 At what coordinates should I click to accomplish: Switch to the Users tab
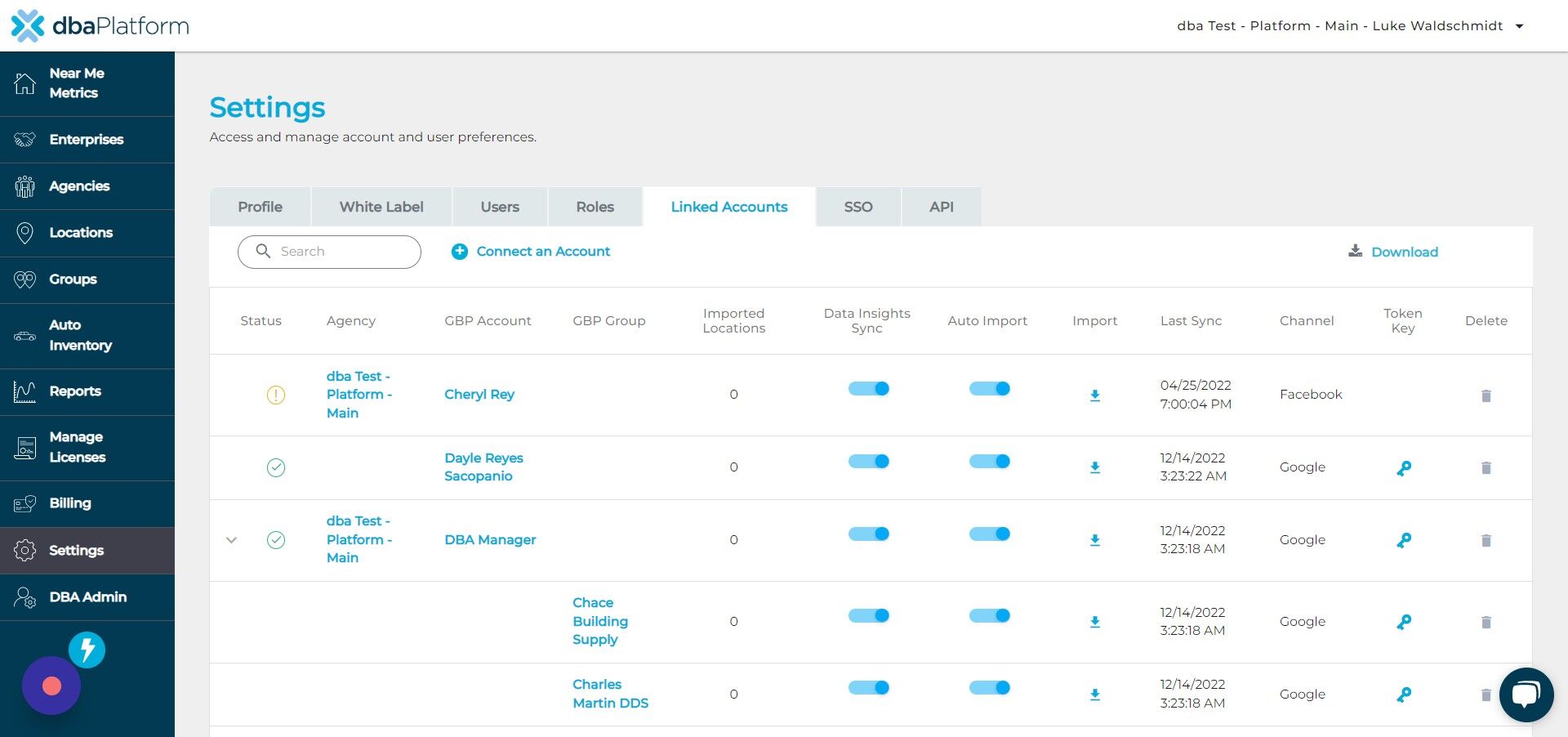pyautogui.click(x=500, y=207)
